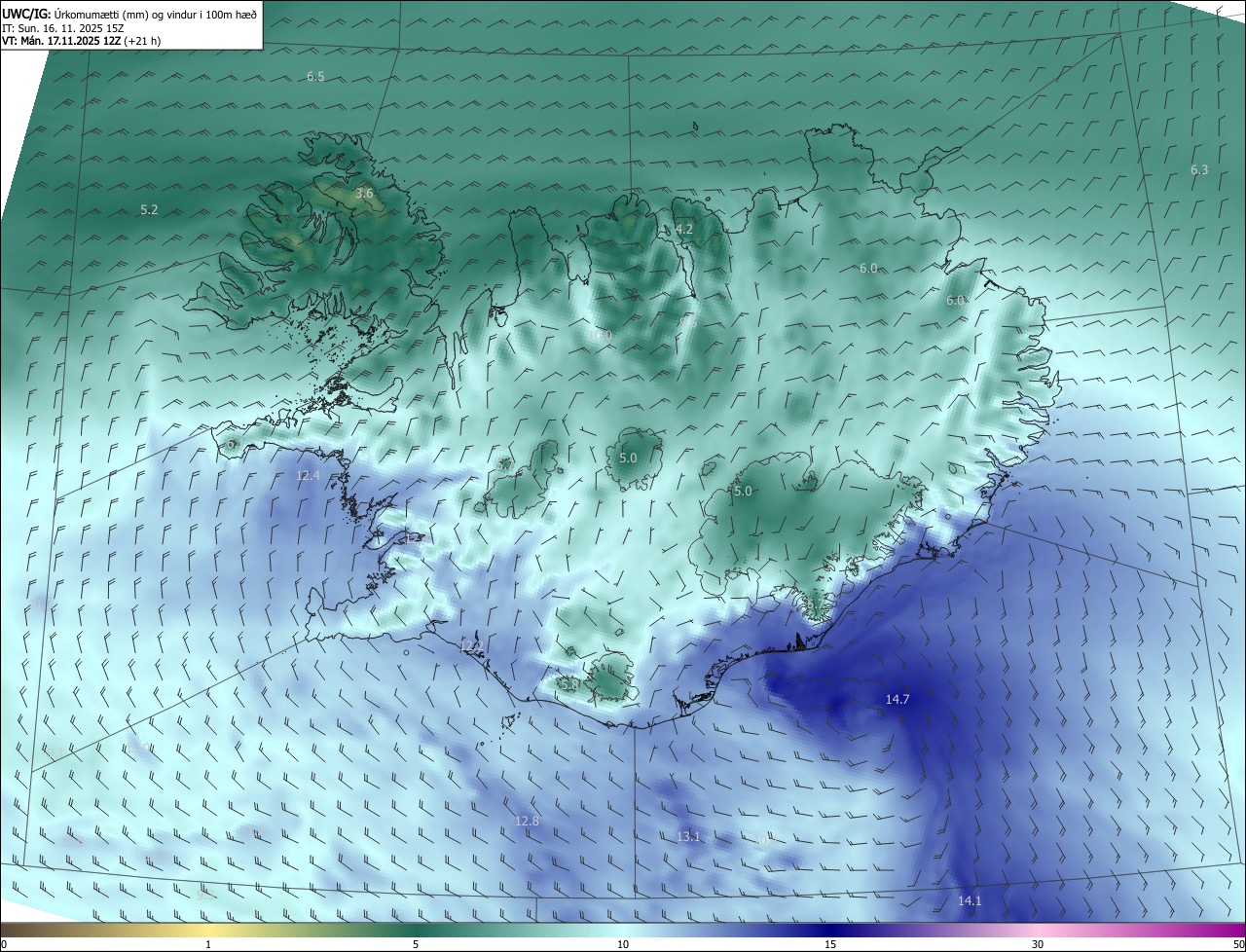Click the 14.1 value on the map
1246x952 pixels.
[x=970, y=901]
